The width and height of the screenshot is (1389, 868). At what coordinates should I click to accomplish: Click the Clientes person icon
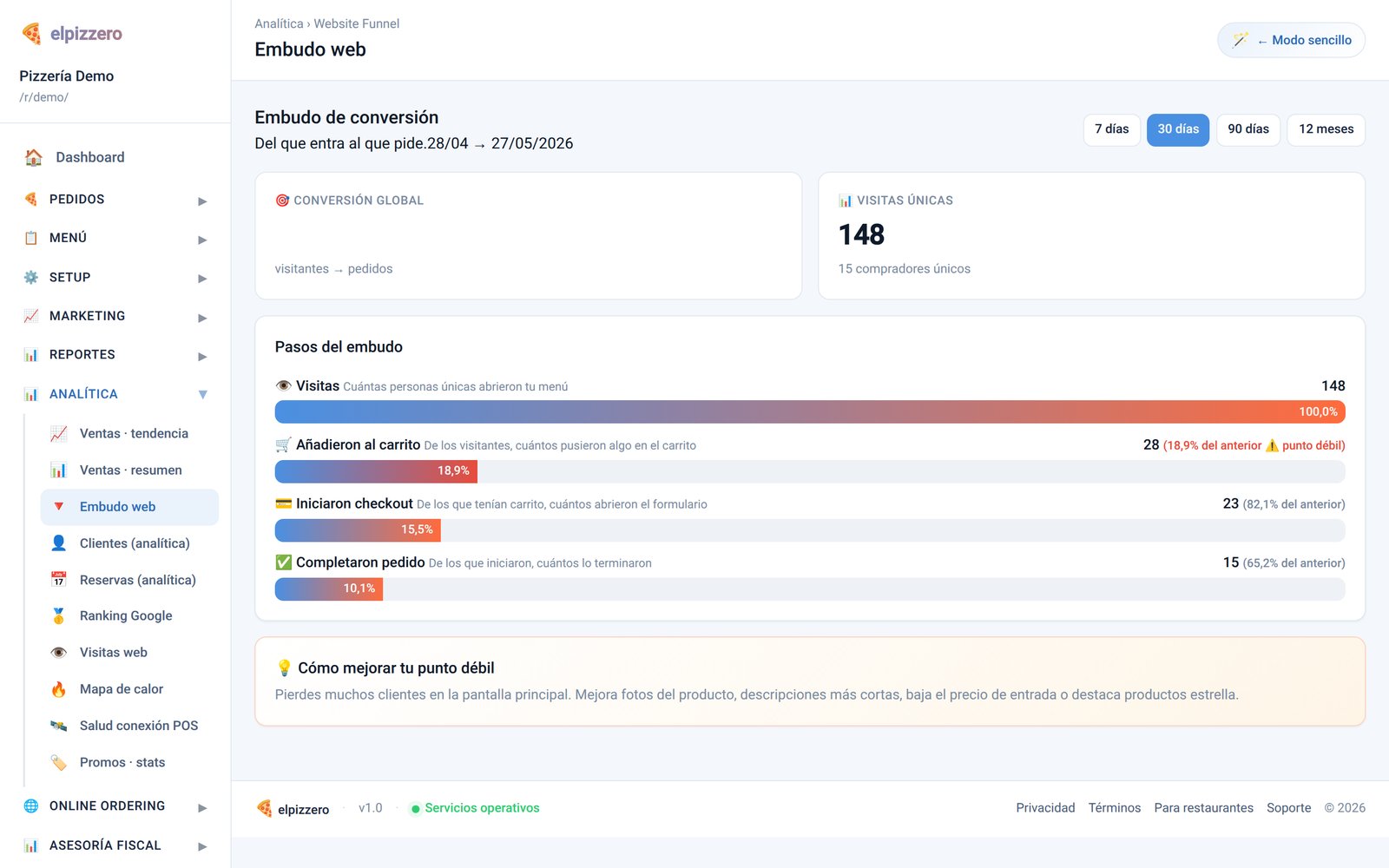coord(58,542)
